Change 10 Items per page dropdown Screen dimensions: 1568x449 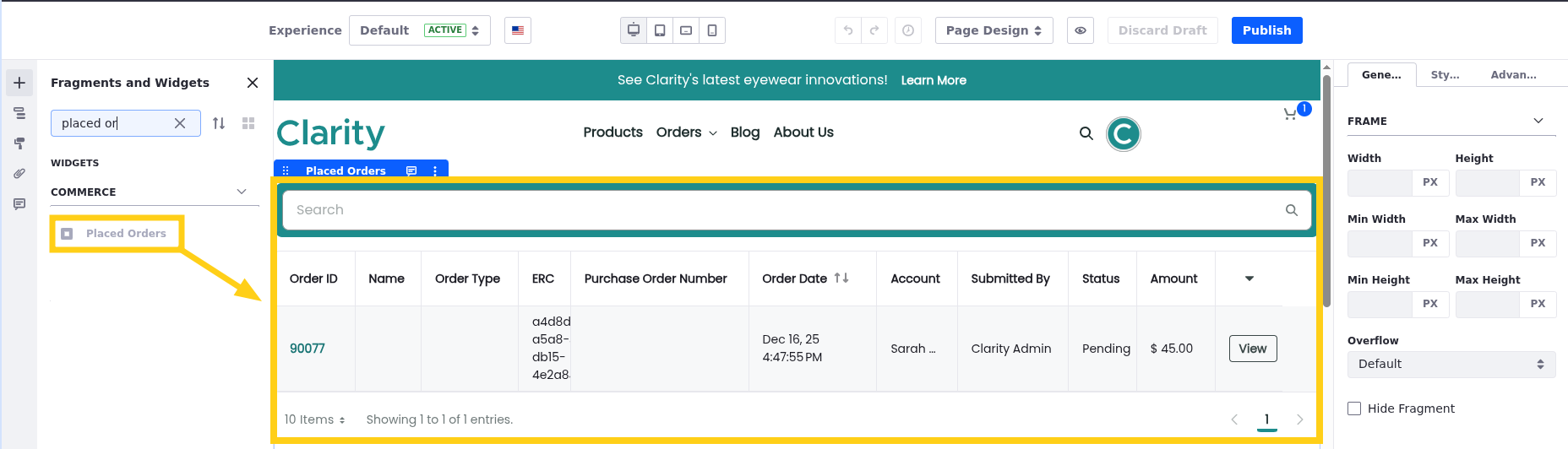click(314, 419)
